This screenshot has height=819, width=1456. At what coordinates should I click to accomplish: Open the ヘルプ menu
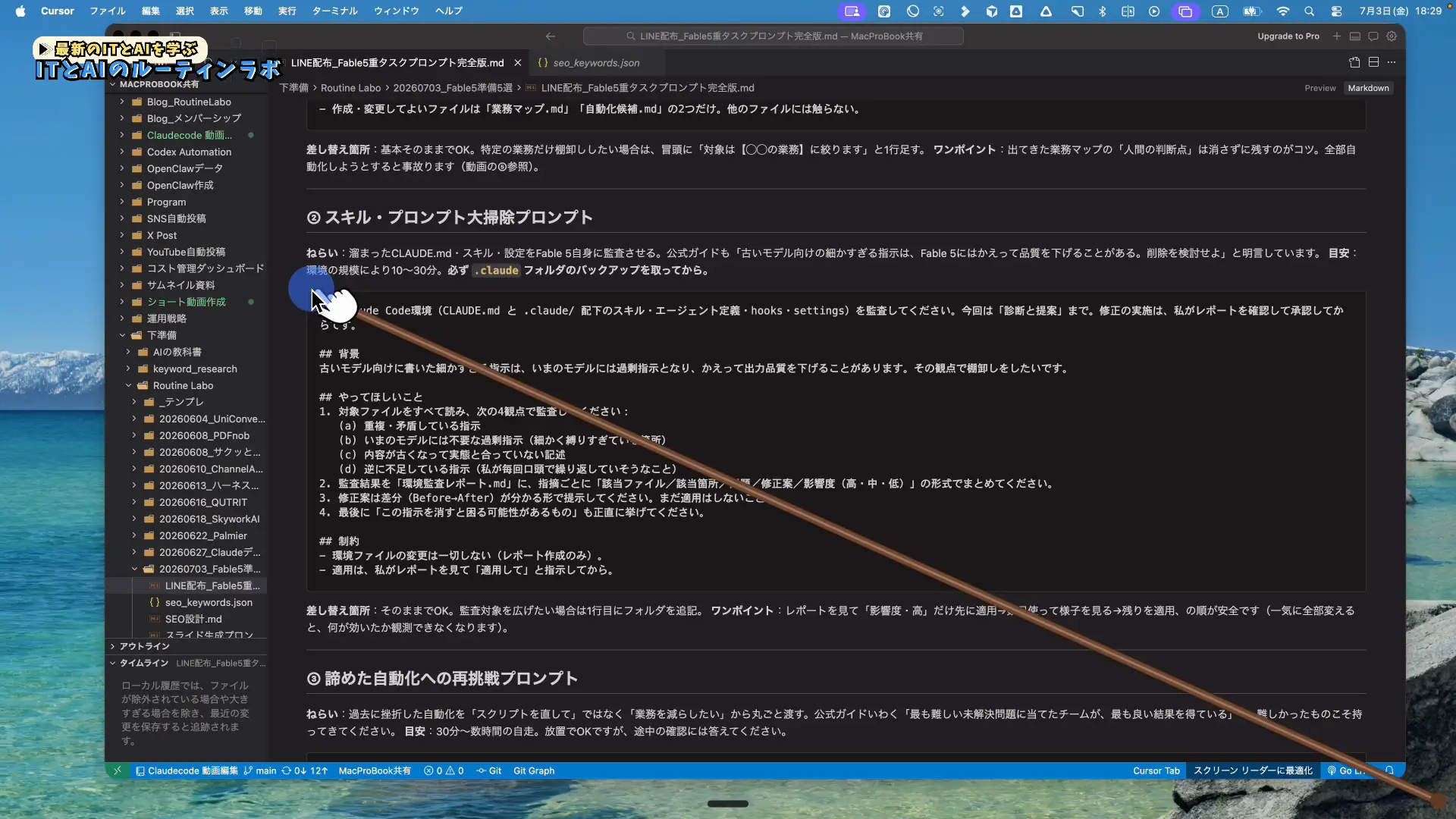(x=448, y=11)
